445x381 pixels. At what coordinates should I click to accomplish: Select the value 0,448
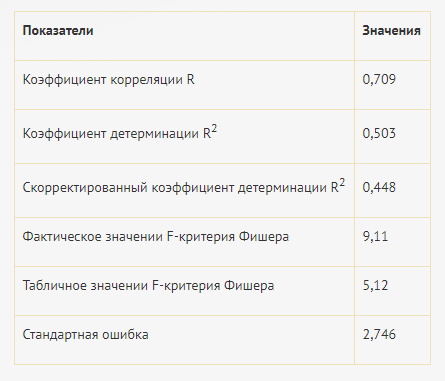379,187
